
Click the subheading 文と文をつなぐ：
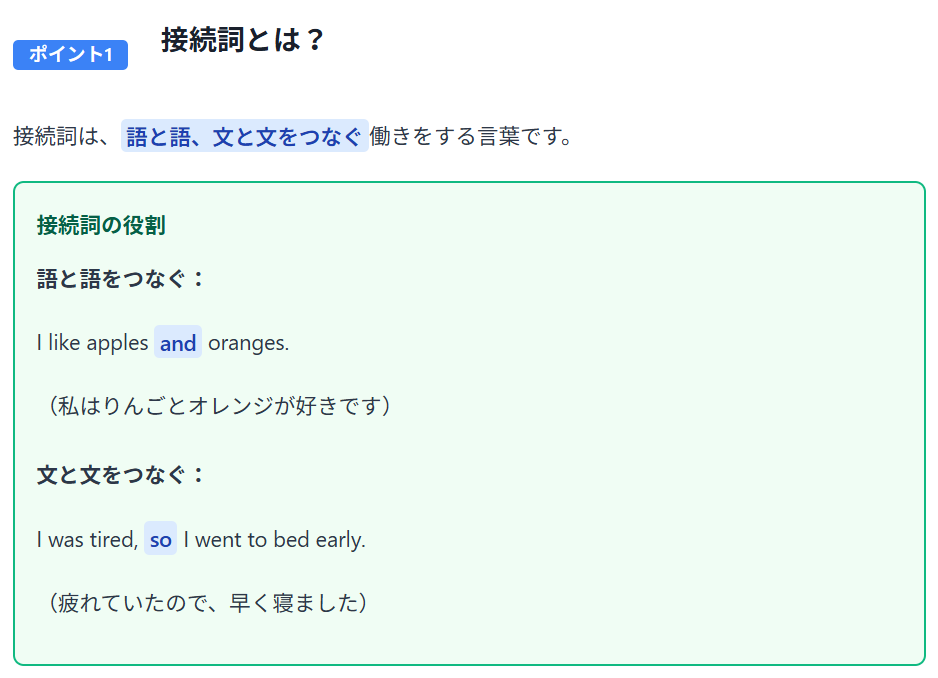[121, 474]
